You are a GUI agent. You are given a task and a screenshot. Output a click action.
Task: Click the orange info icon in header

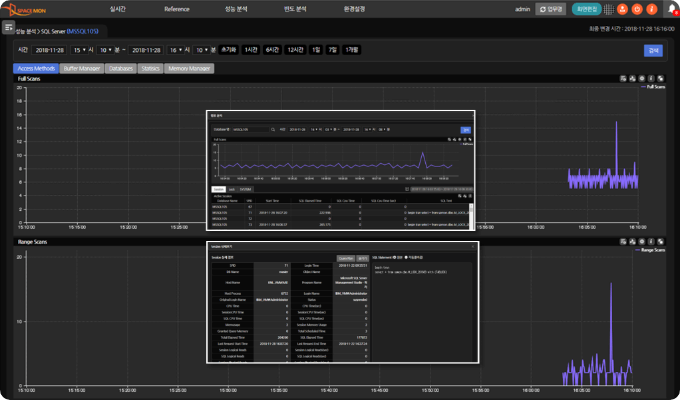coord(651,9)
